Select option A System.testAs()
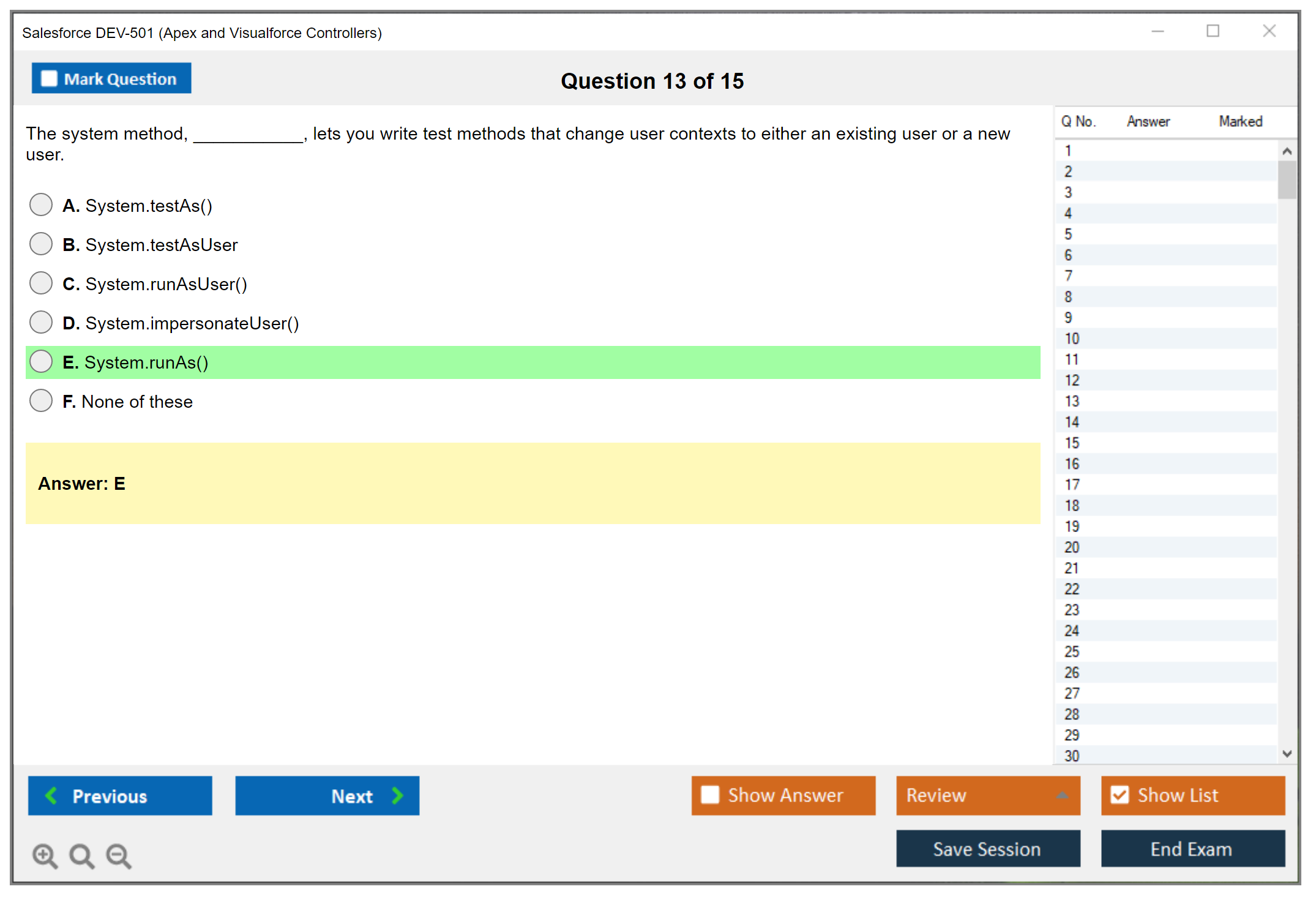1316x900 pixels. [x=41, y=205]
